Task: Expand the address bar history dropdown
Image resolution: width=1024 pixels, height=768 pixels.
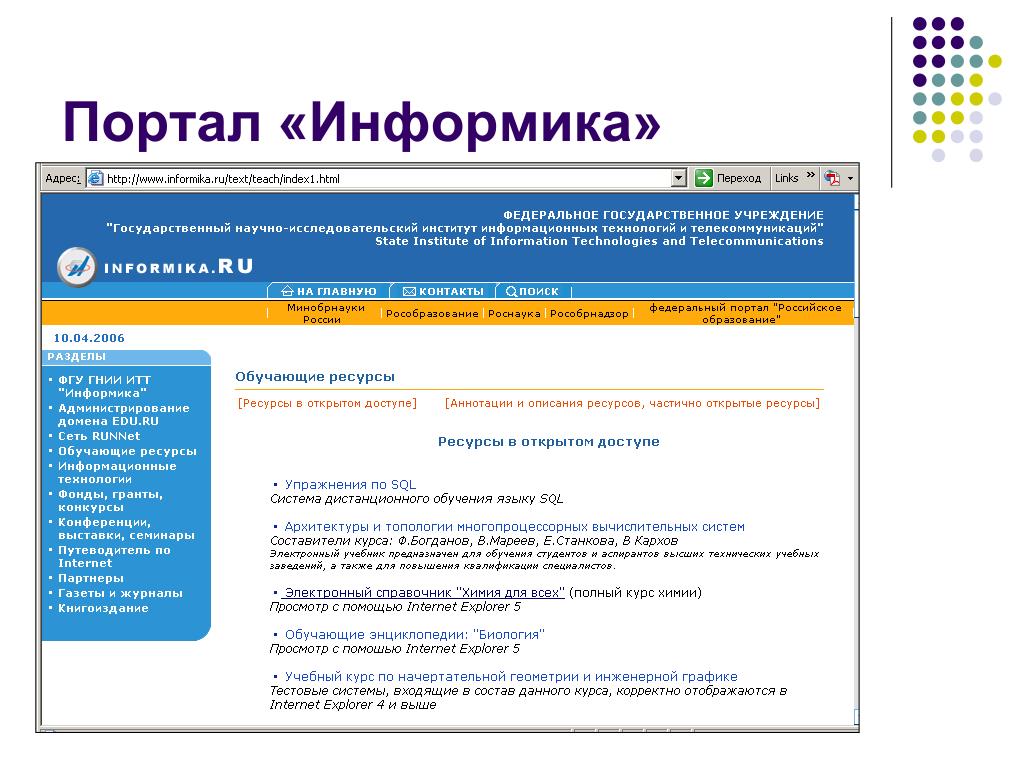Action: point(679,178)
